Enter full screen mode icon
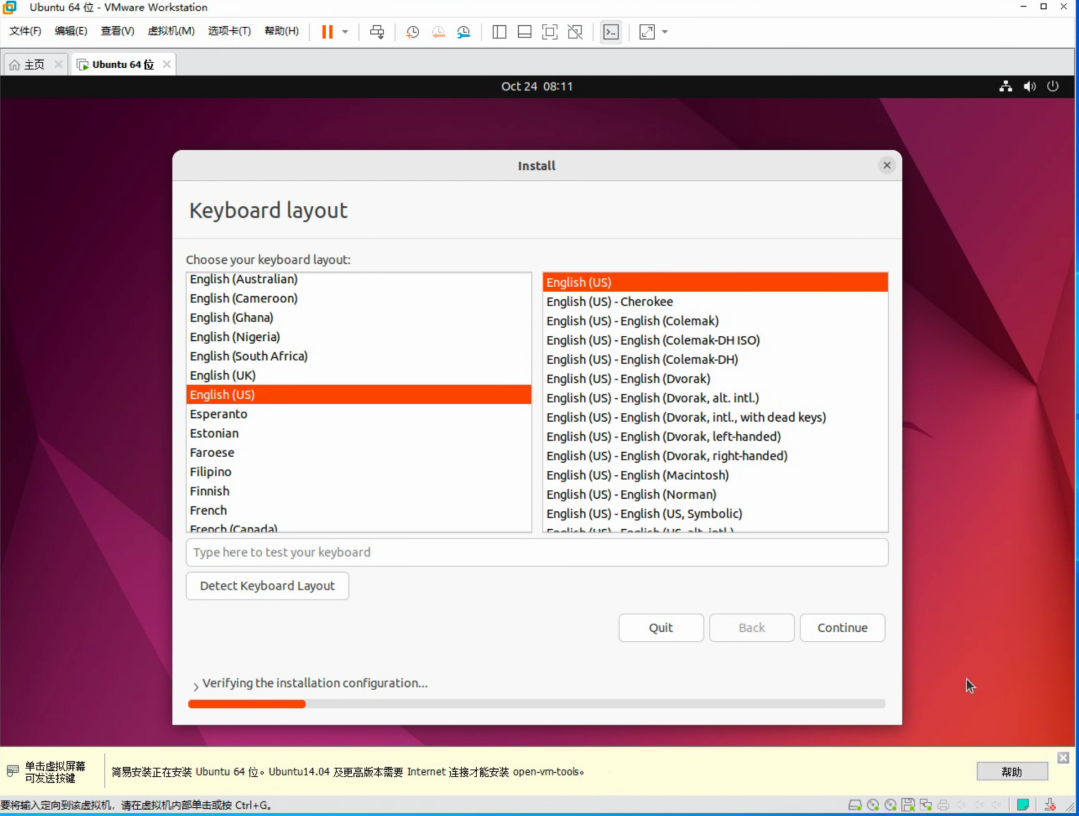Viewport: 1079px width, 816px height. tap(549, 32)
